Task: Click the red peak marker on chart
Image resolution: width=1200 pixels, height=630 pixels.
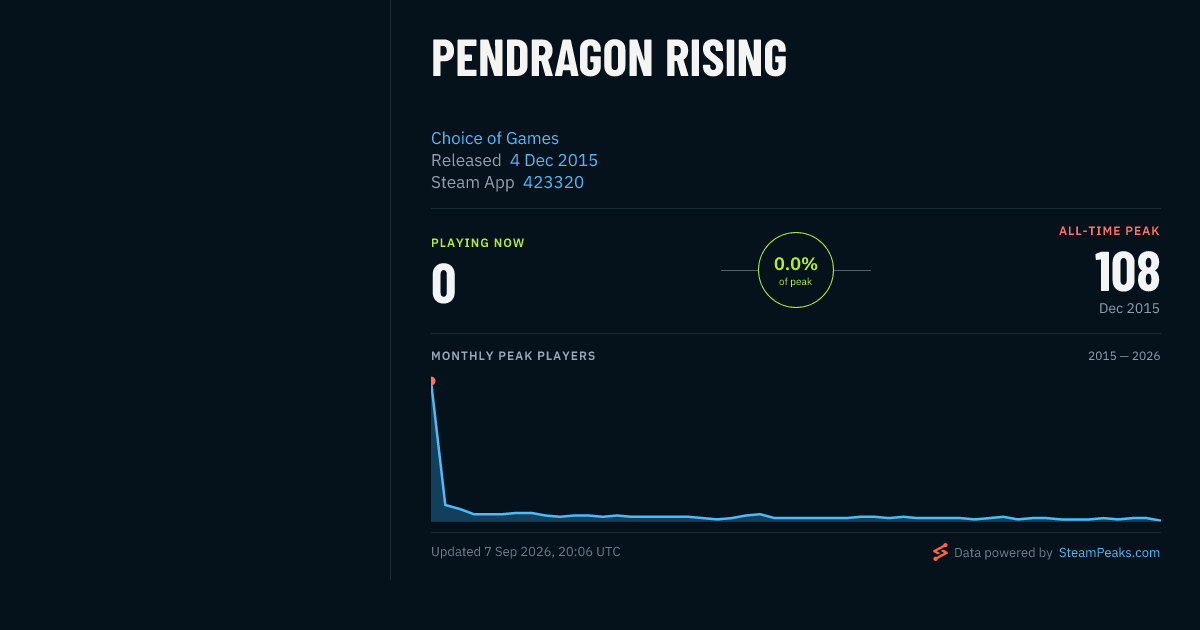Action: pos(432,381)
